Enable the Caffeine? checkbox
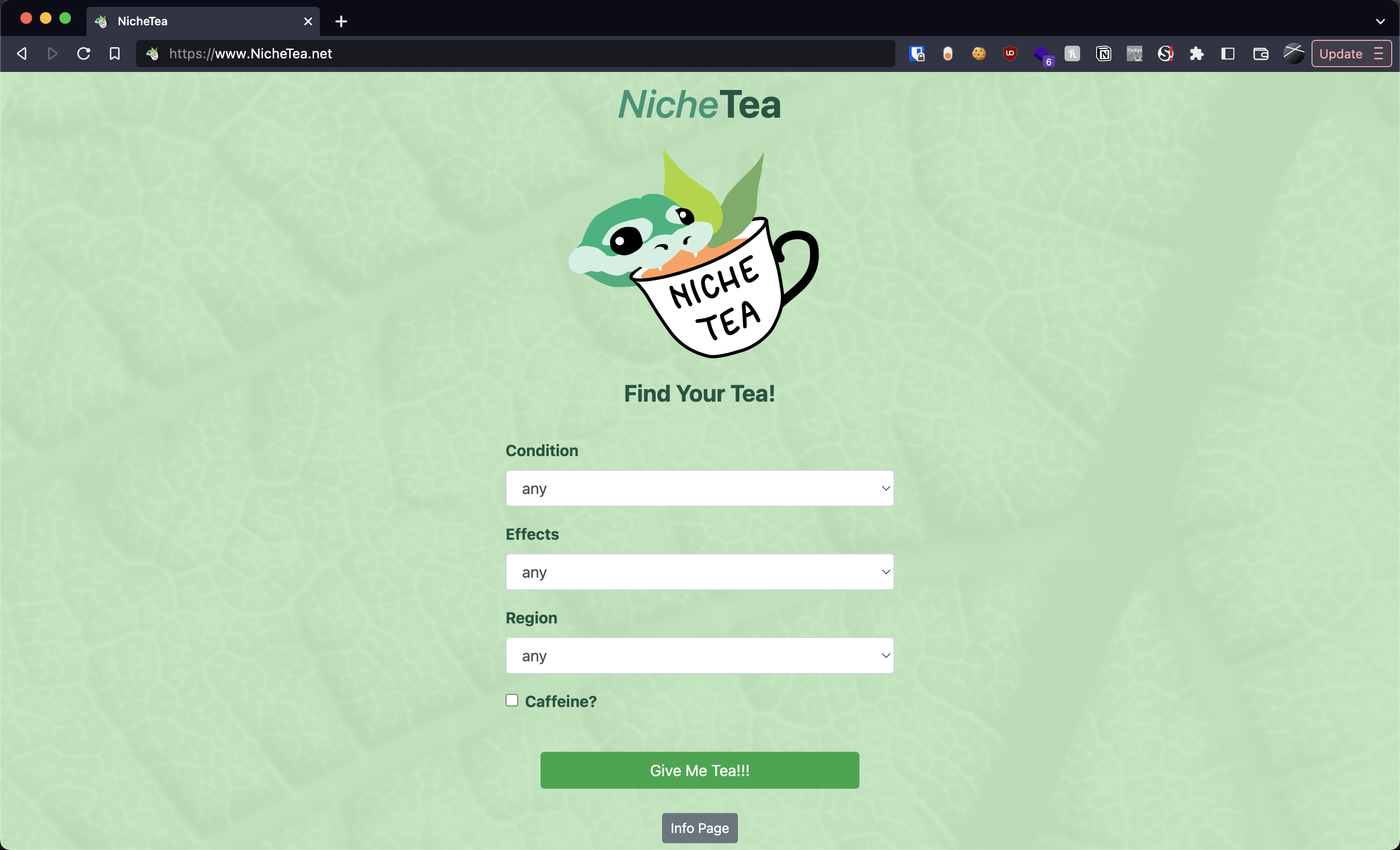The height and width of the screenshot is (850, 1400). tap(512, 700)
